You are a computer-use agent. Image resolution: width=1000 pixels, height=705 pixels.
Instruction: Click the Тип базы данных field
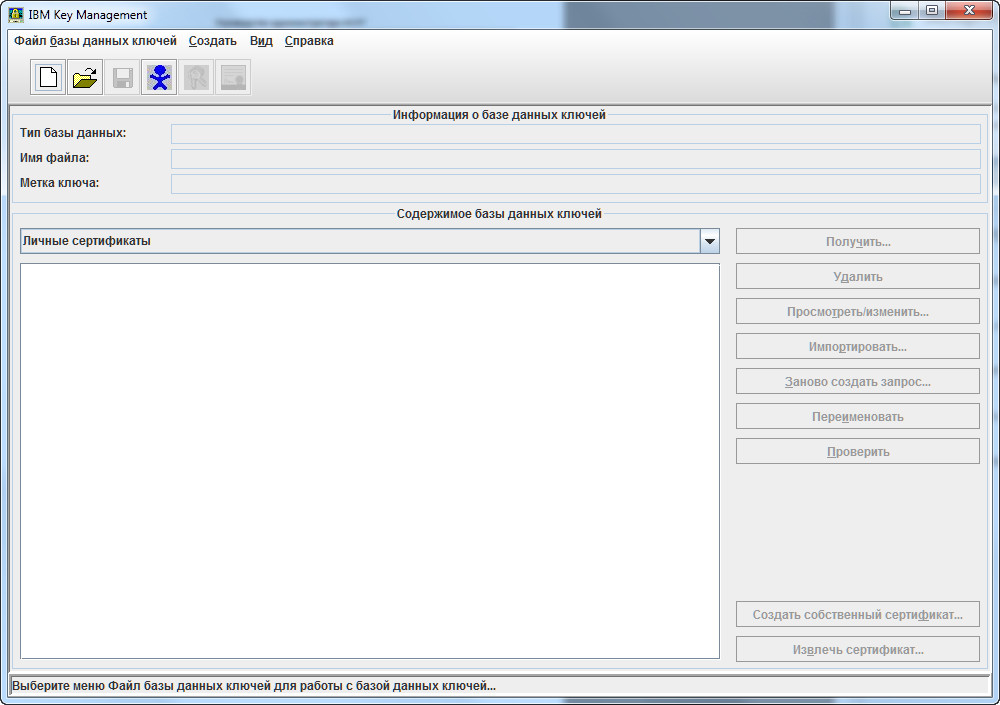tap(575, 134)
